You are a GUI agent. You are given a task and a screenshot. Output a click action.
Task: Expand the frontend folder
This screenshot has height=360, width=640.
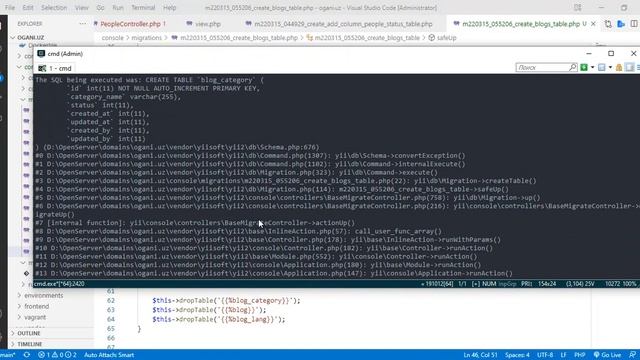click(36, 306)
